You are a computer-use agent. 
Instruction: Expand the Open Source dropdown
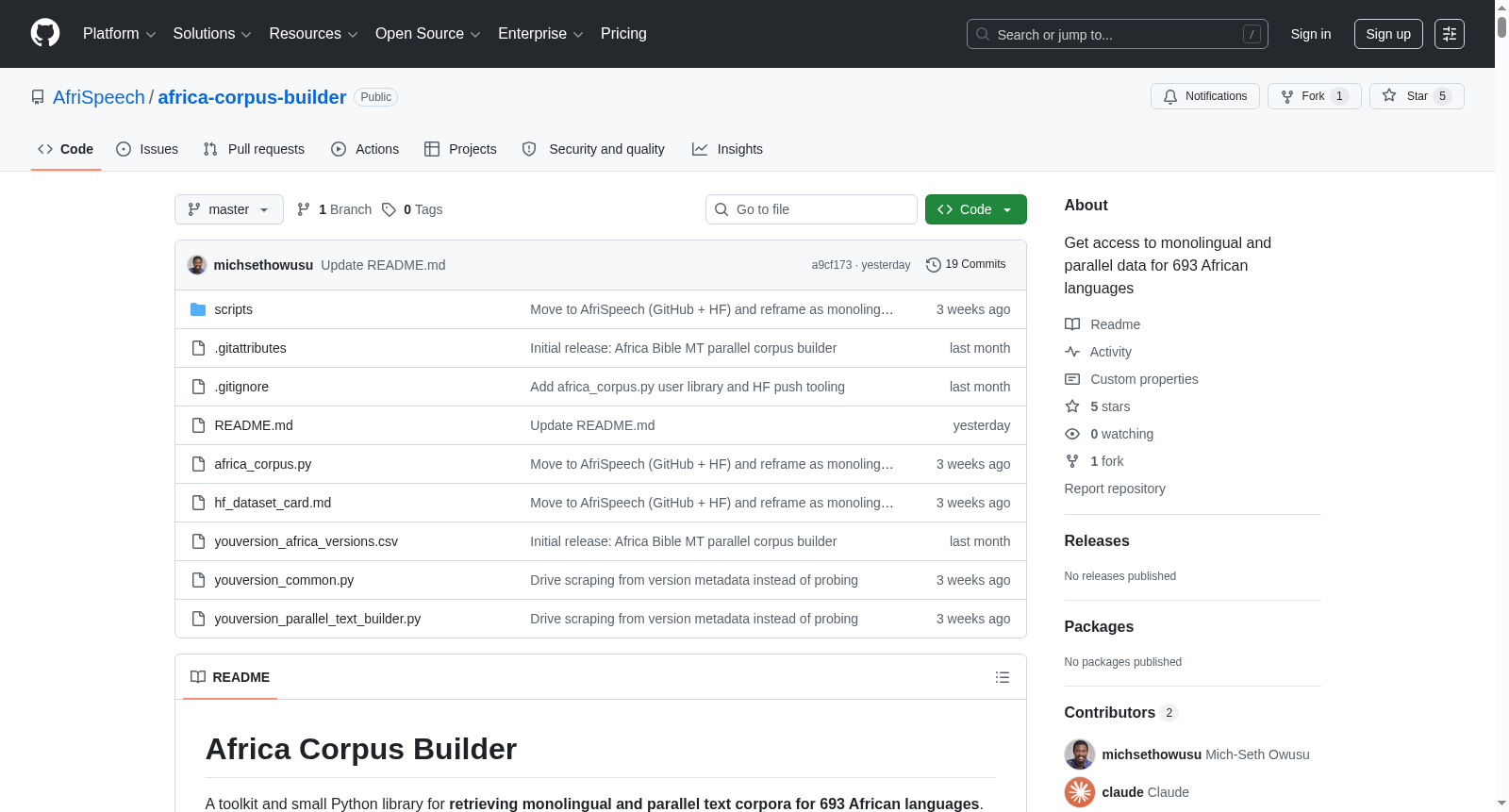[x=428, y=34]
